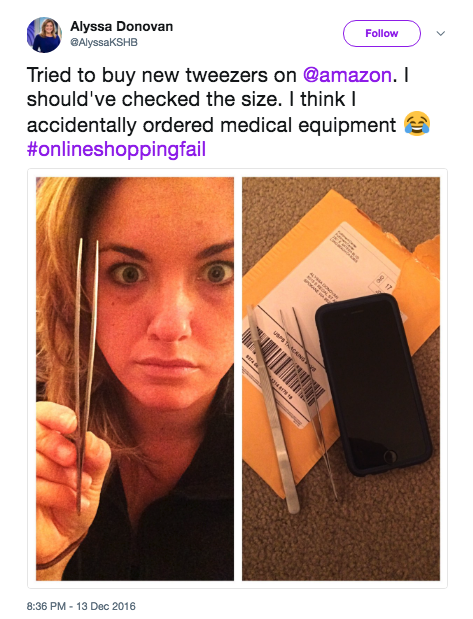
Task: Click the tweezers held in left photo
Action: point(87,375)
